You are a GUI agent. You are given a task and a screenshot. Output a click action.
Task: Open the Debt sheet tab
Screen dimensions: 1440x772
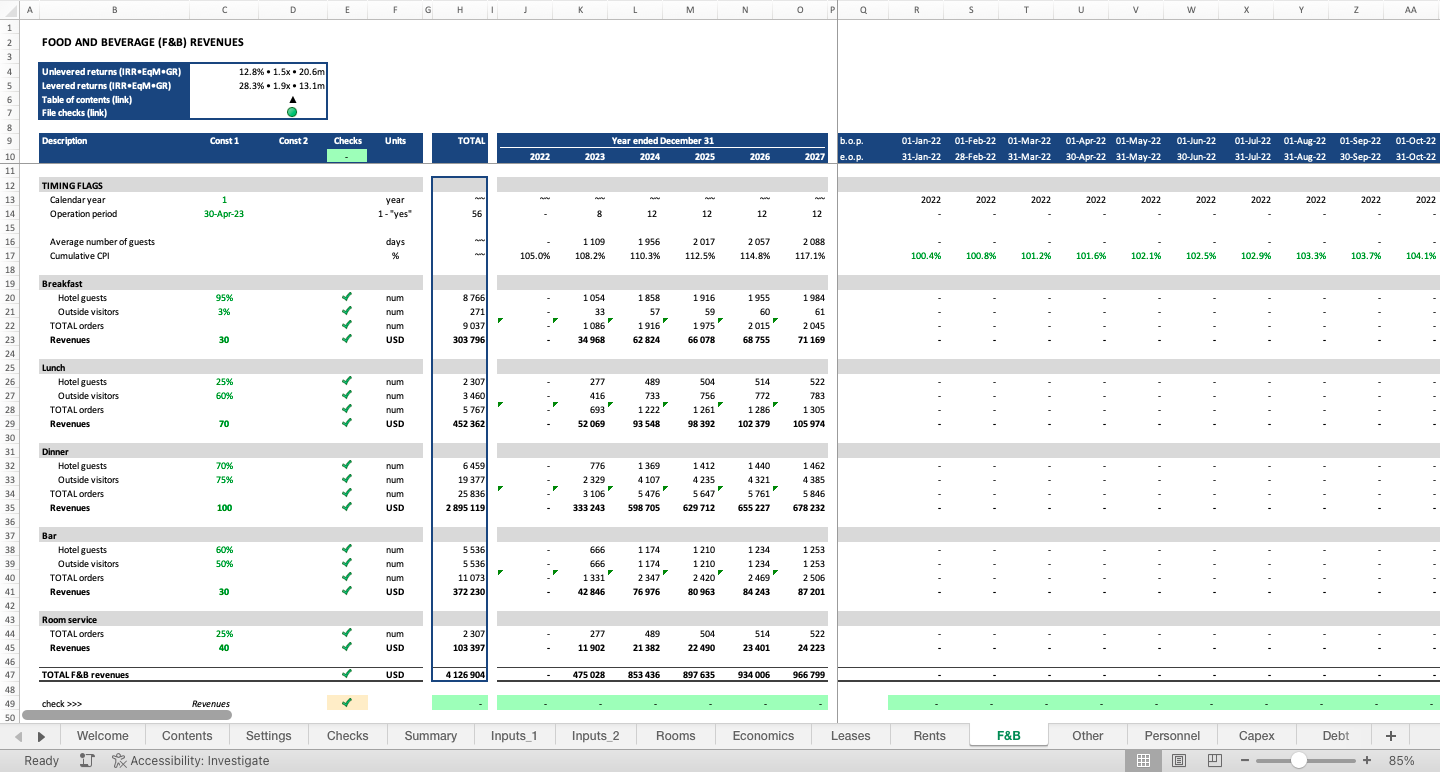tap(1335, 736)
